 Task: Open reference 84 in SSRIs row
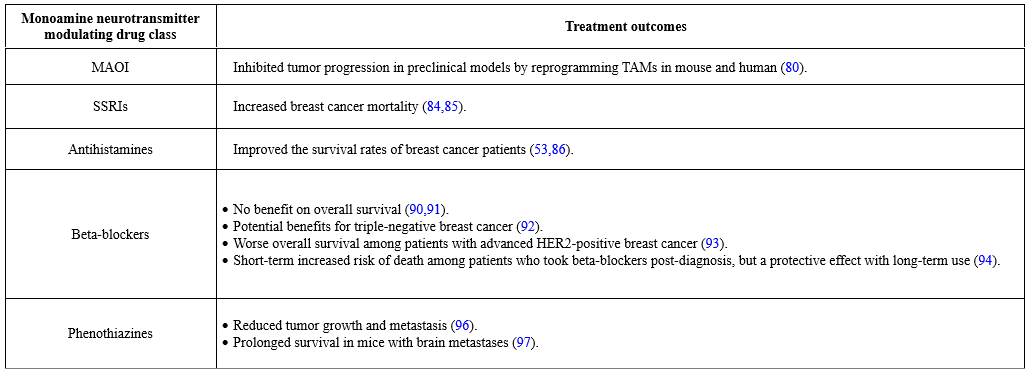point(433,108)
